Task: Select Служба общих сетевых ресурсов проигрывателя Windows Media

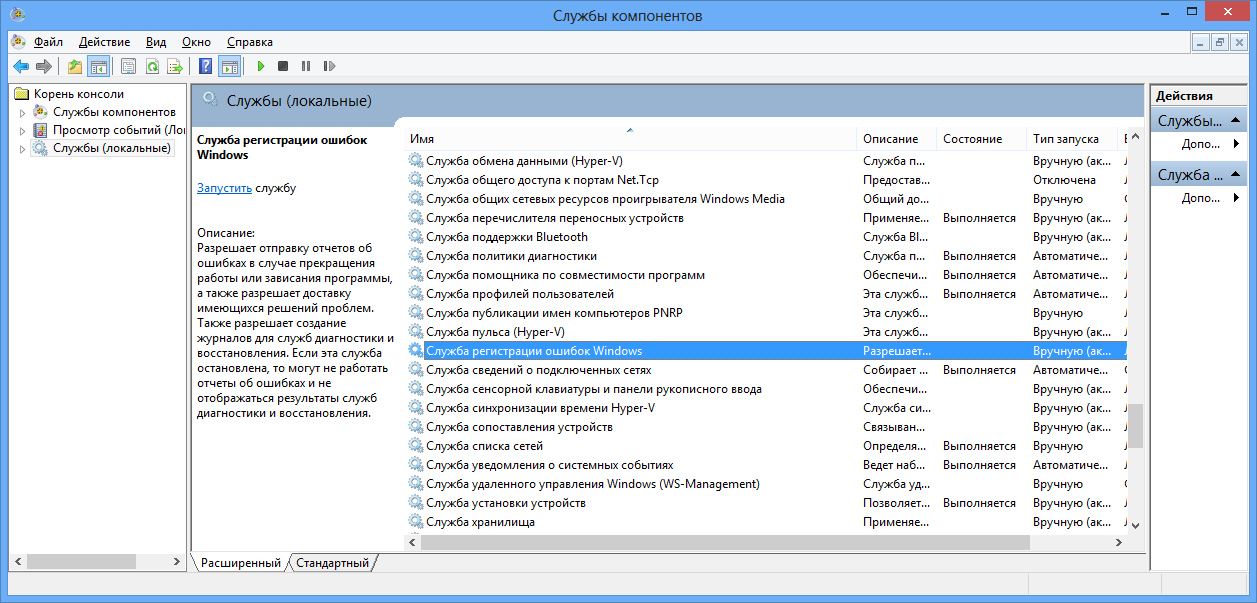Action: pos(766,199)
